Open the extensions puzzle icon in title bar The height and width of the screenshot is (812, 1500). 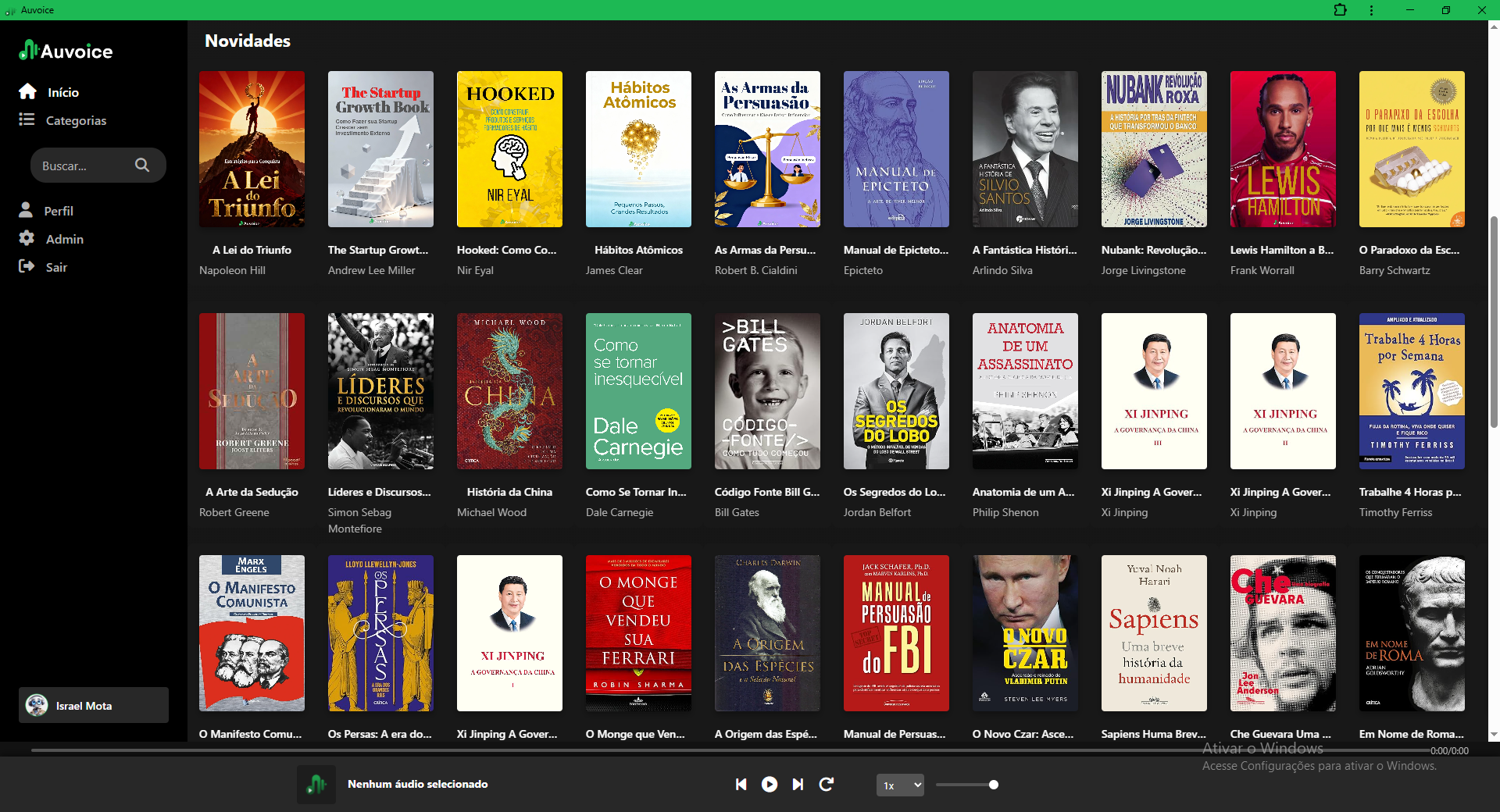1340,10
